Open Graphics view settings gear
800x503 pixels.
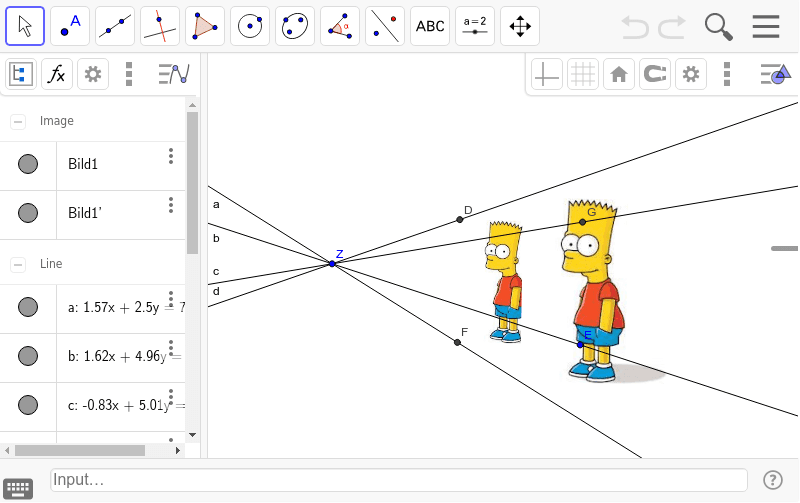[x=691, y=74]
